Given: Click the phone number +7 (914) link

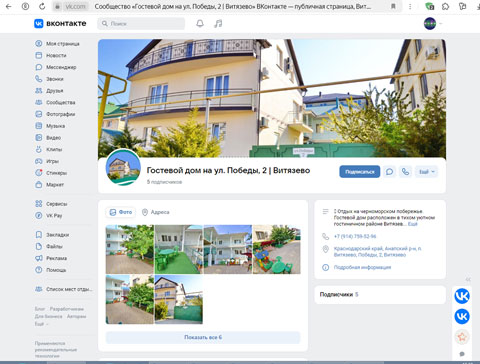Looking at the screenshot, I should tap(355, 236).
